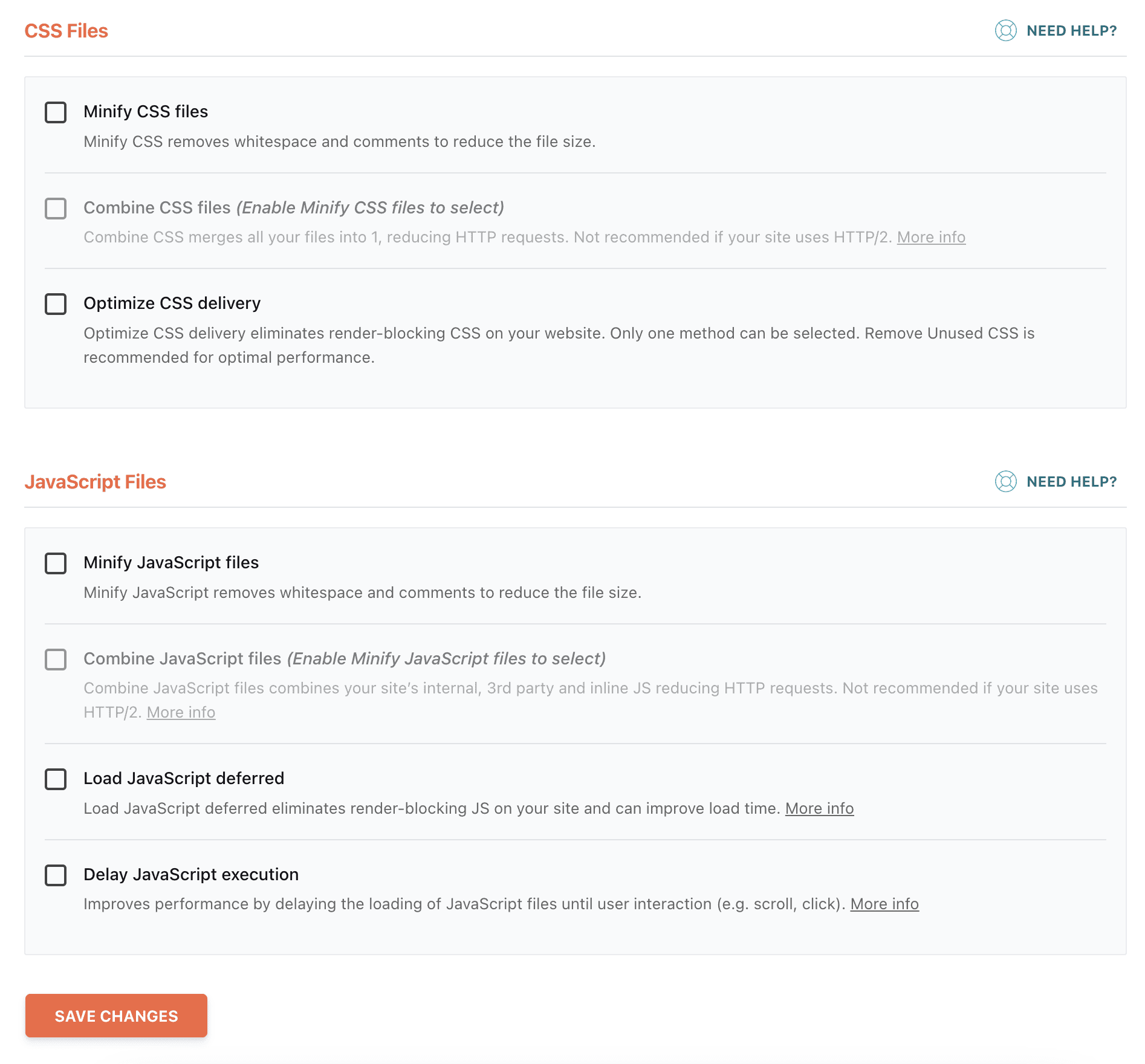Enable the Minify CSS files checkbox
1145x1064 pixels.
(x=56, y=112)
